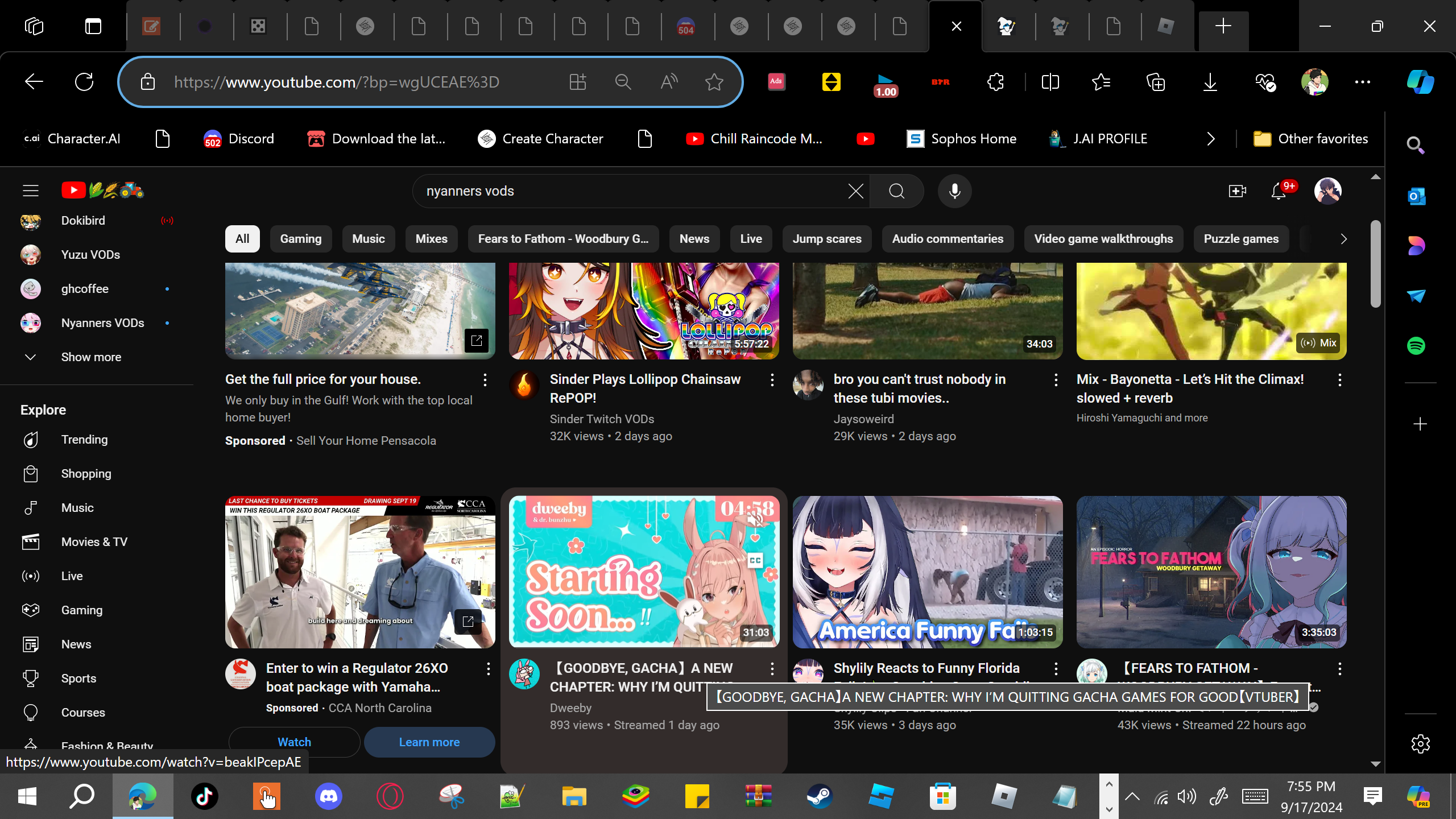Add this page to favorites star
1456x819 pixels.
[714, 82]
